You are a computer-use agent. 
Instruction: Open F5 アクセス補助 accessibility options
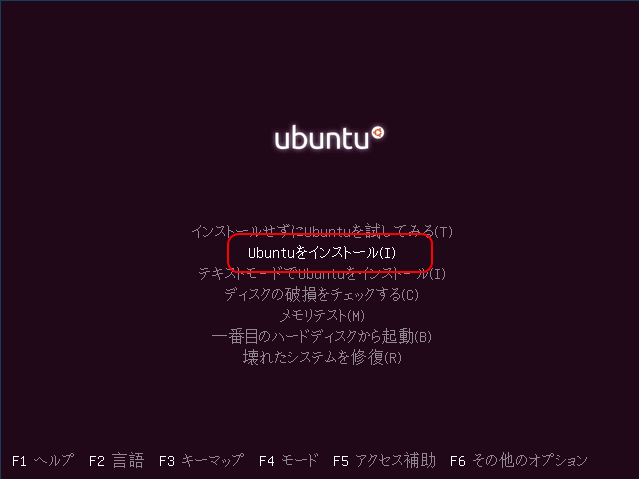click(x=384, y=461)
